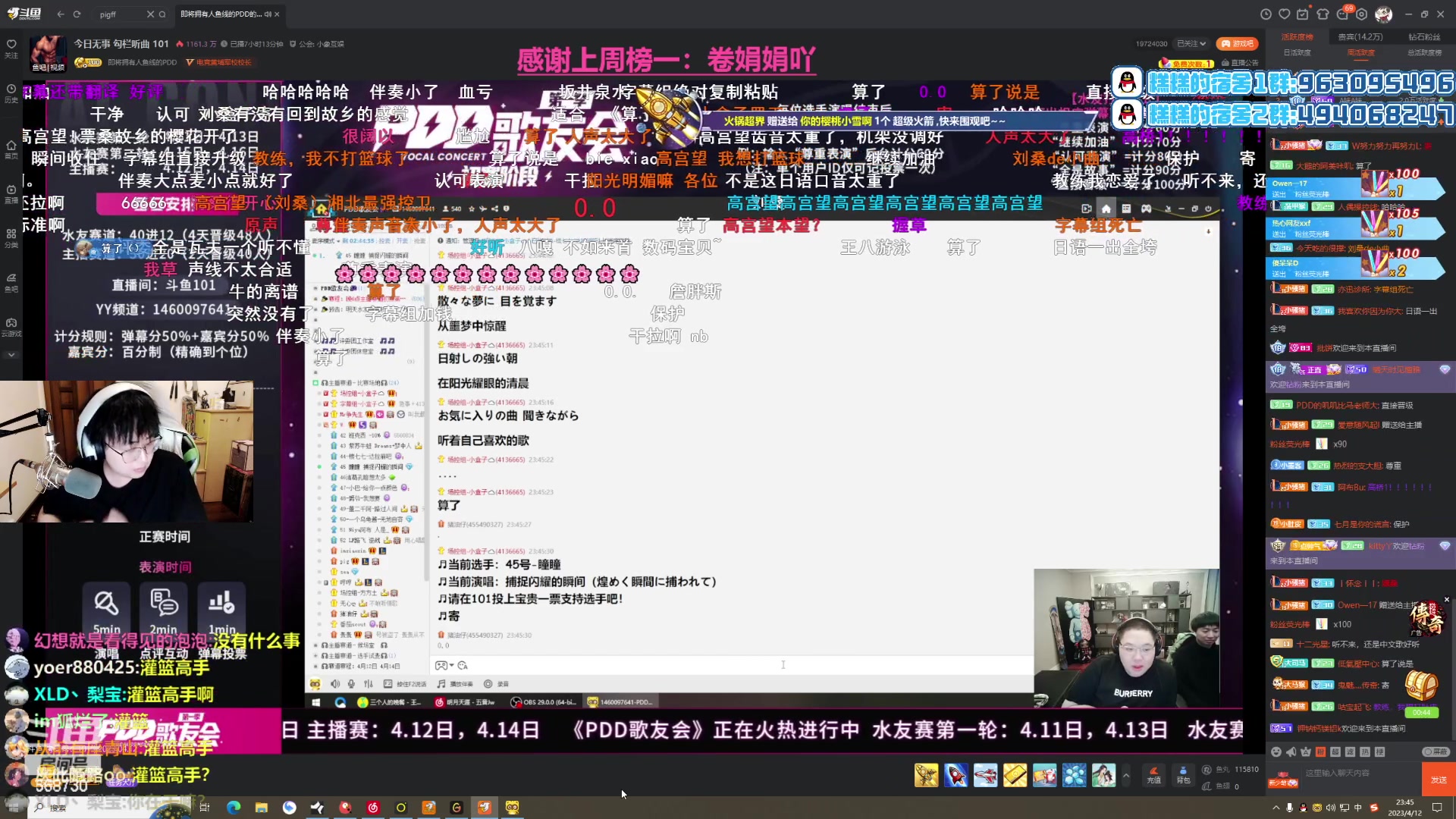Click the megaphone horn icon in chat toolbar

(1291, 752)
